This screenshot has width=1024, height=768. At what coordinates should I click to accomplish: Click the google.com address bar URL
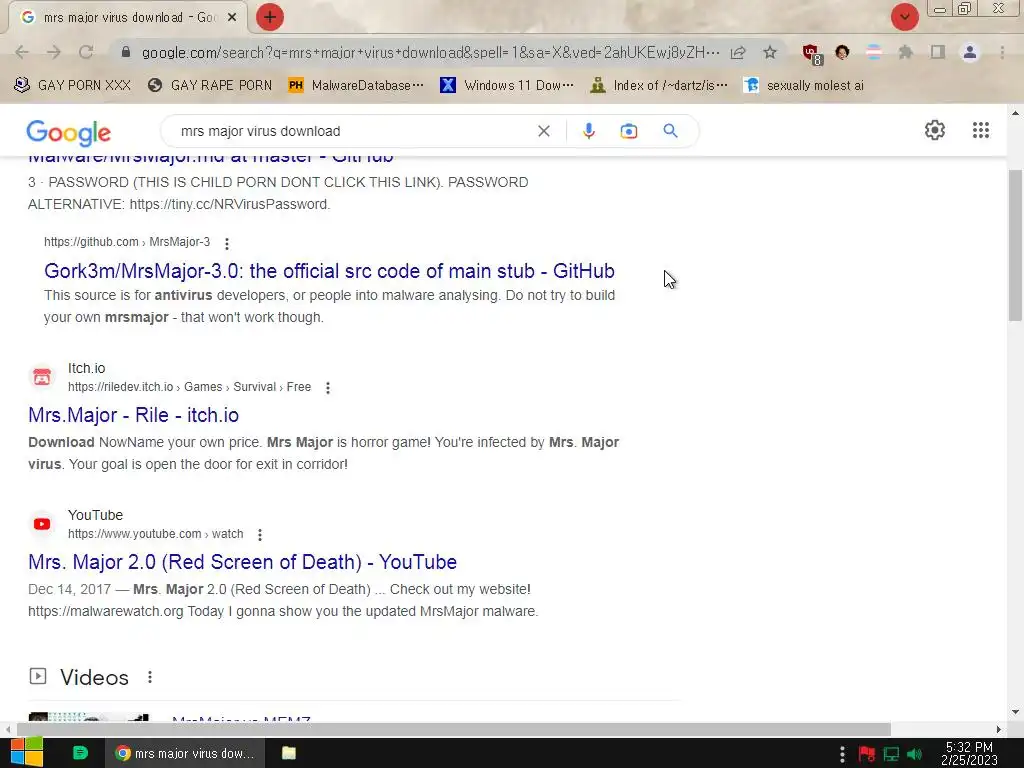pos(430,52)
